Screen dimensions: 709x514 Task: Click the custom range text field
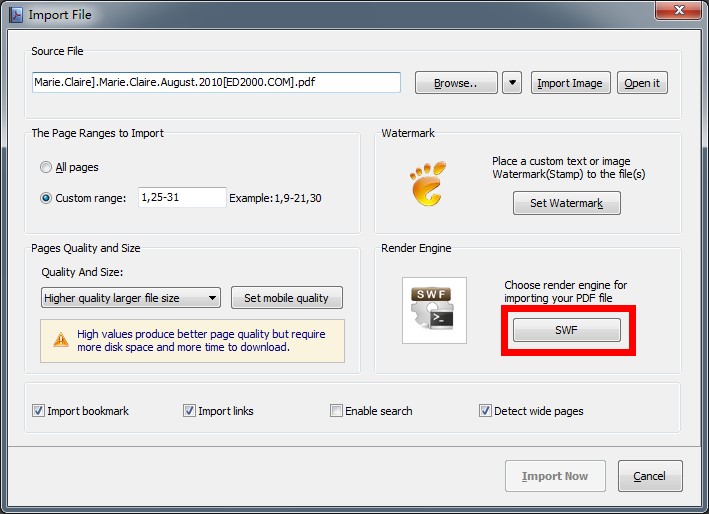point(181,198)
